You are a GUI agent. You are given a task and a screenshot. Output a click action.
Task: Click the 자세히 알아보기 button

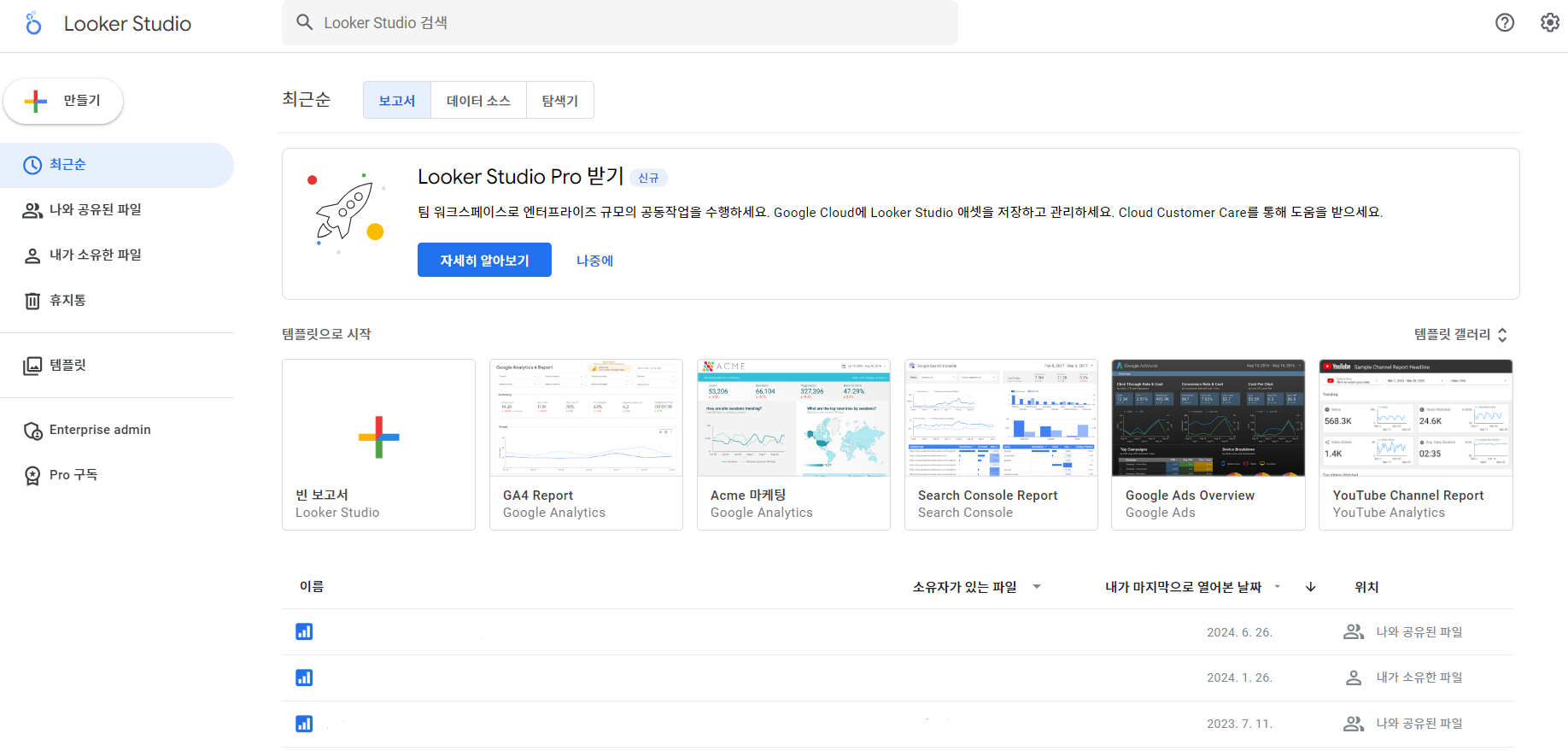click(484, 260)
